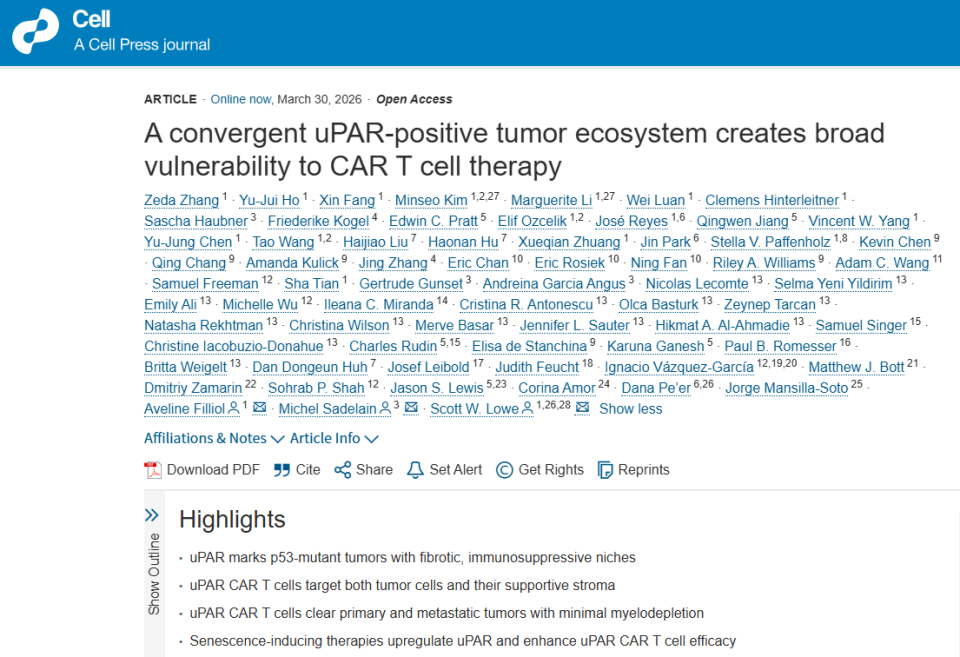
Task: Open author Adam C. Wang link
Action: [x=882, y=263]
